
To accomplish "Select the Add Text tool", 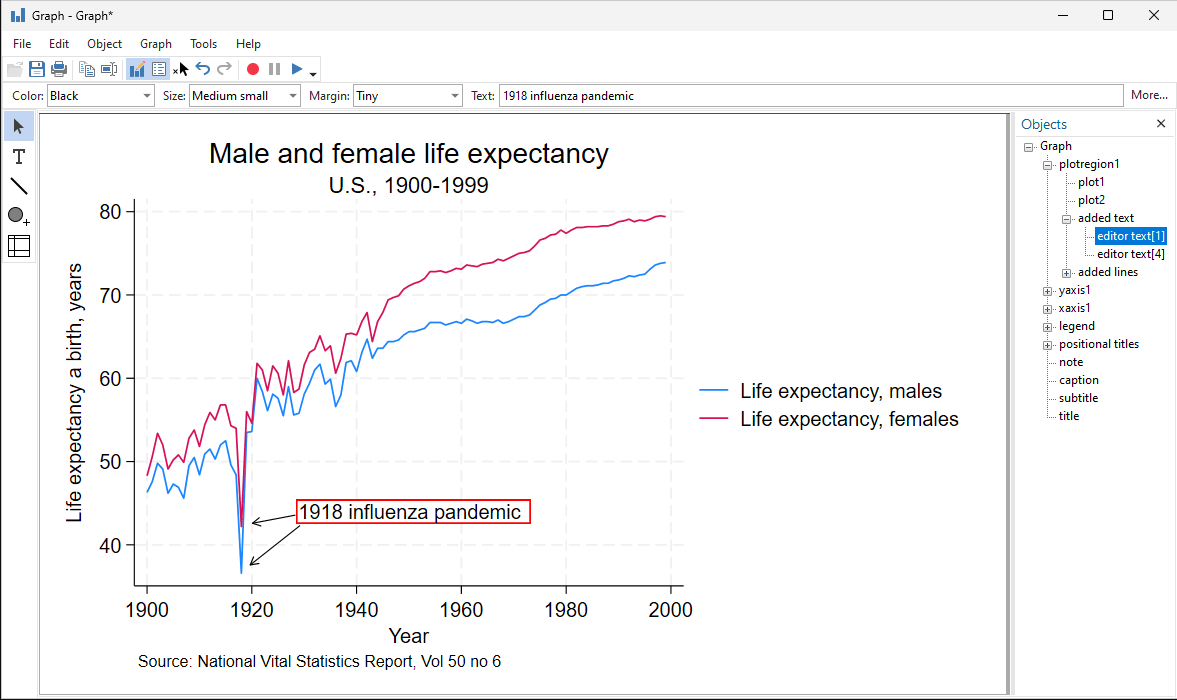I will 19,157.
